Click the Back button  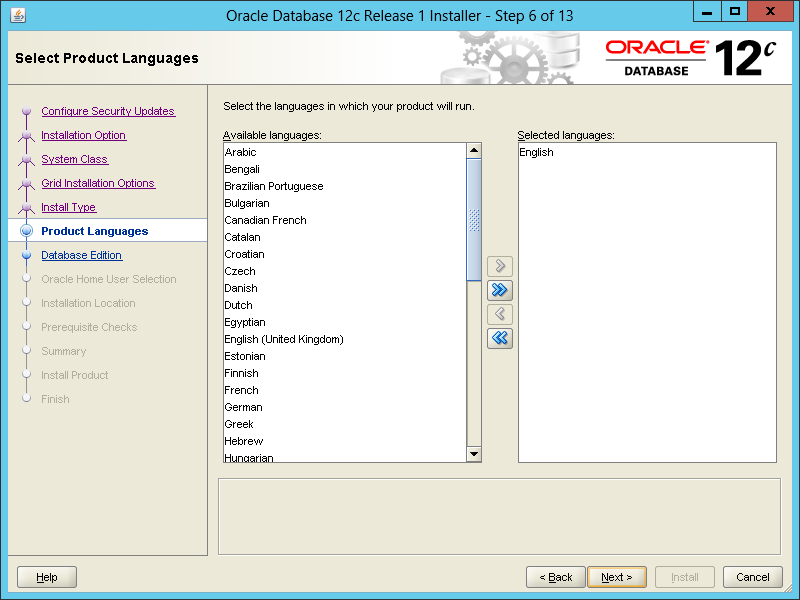[x=556, y=577]
